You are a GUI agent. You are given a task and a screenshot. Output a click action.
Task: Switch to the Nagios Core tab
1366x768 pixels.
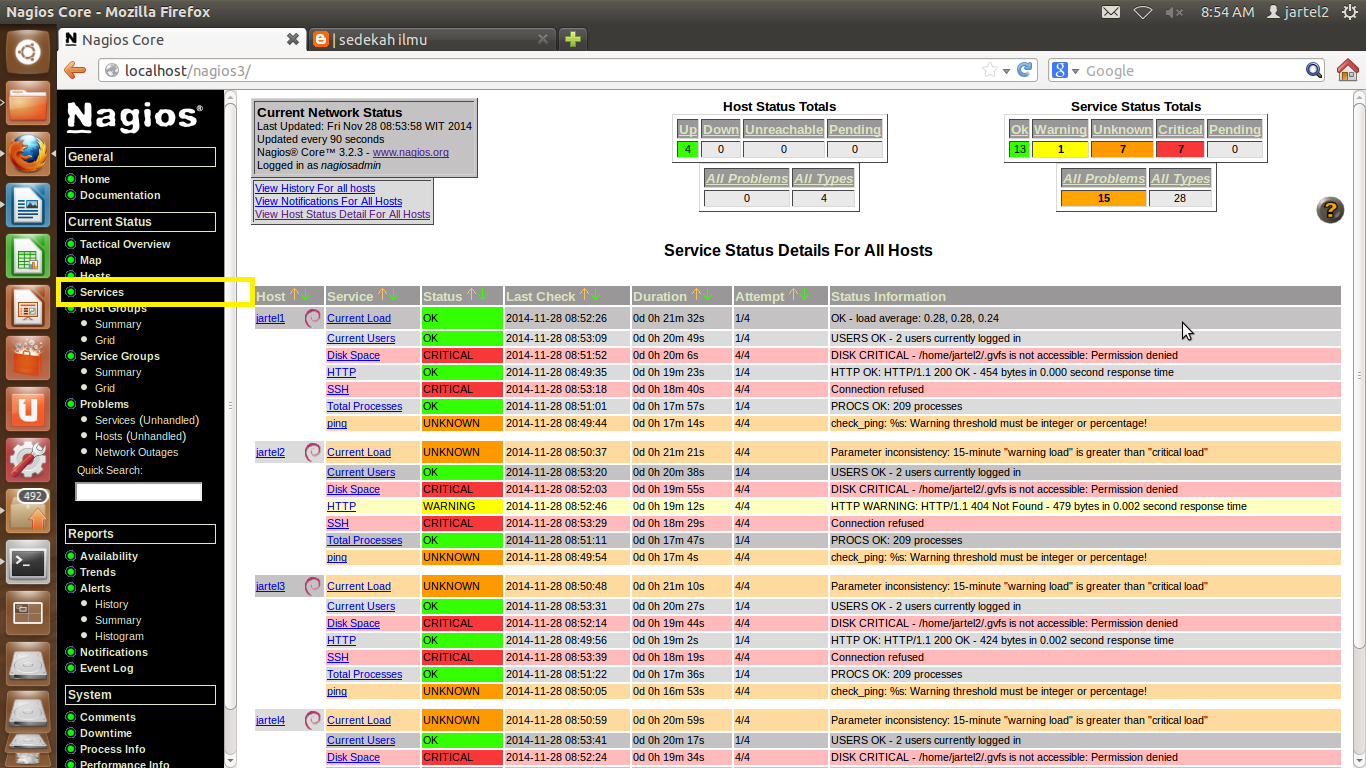180,40
